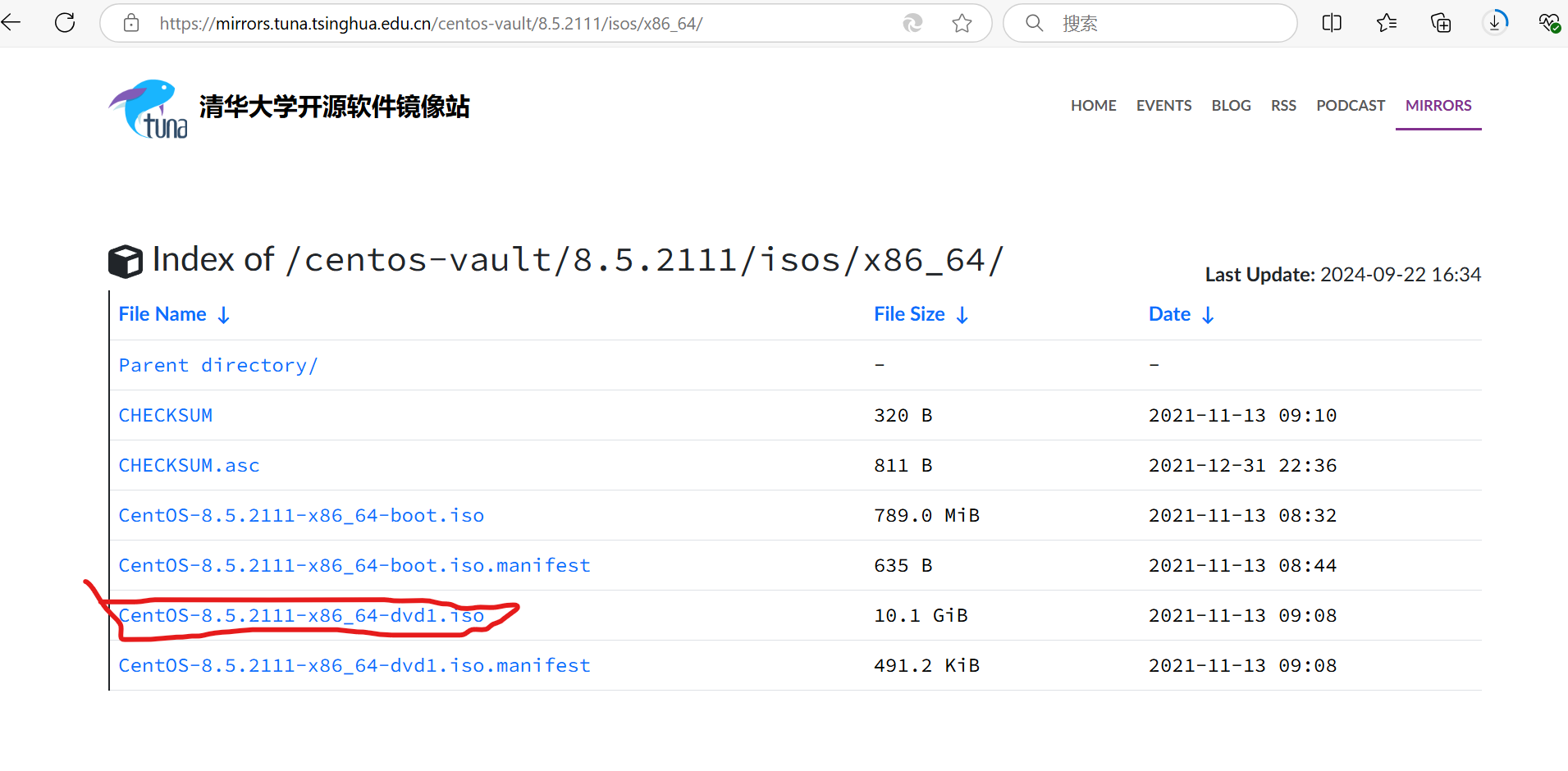
Task: Reload the page with the refresh icon
Action: coord(65,23)
